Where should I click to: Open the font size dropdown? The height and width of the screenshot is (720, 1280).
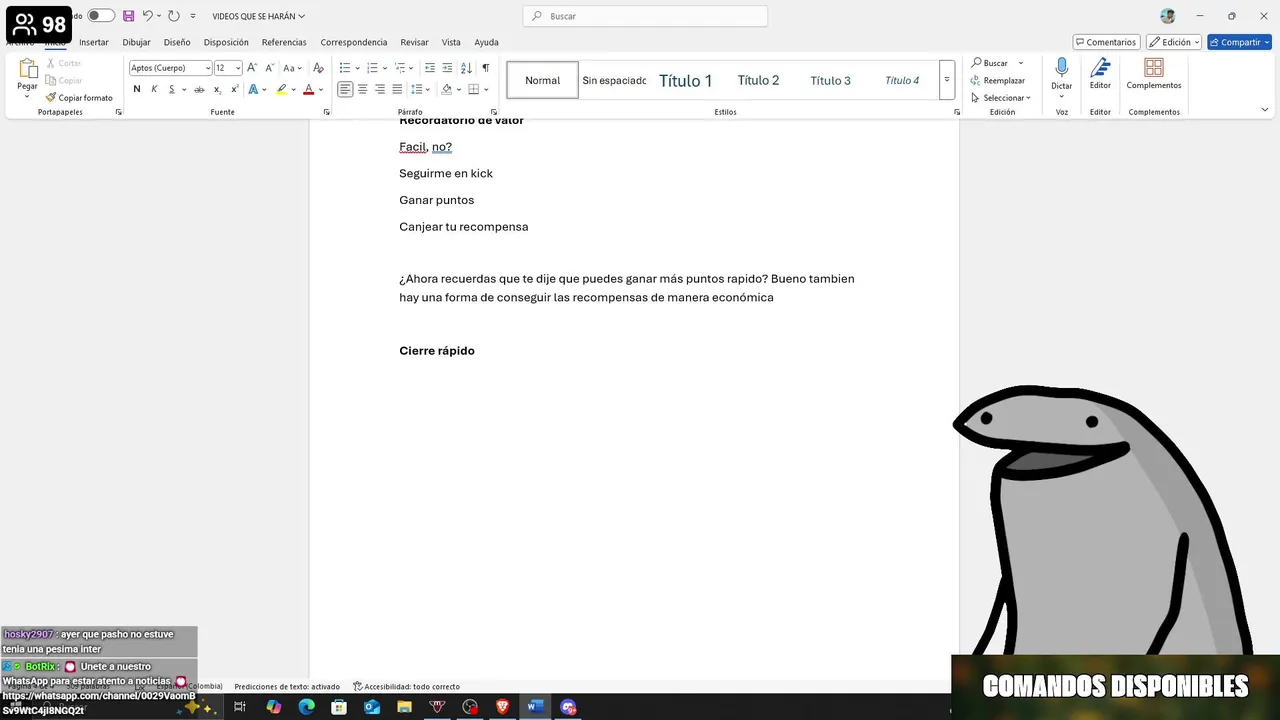(x=238, y=68)
